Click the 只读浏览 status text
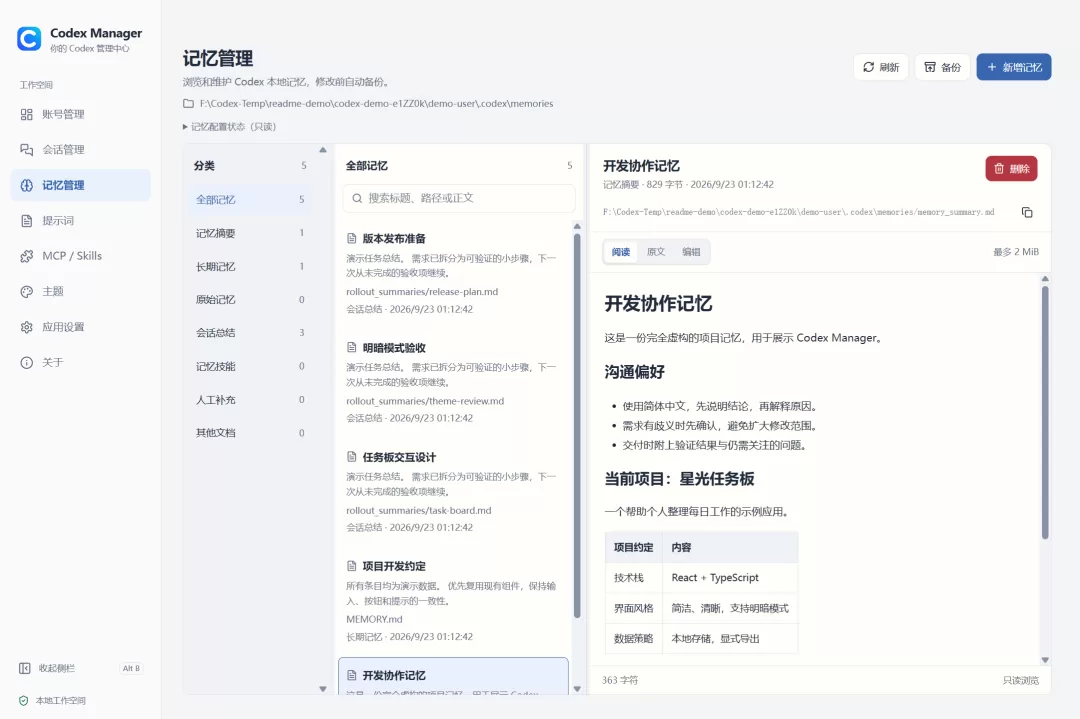Screen dimensions: 1080x719 coord(1021,680)
